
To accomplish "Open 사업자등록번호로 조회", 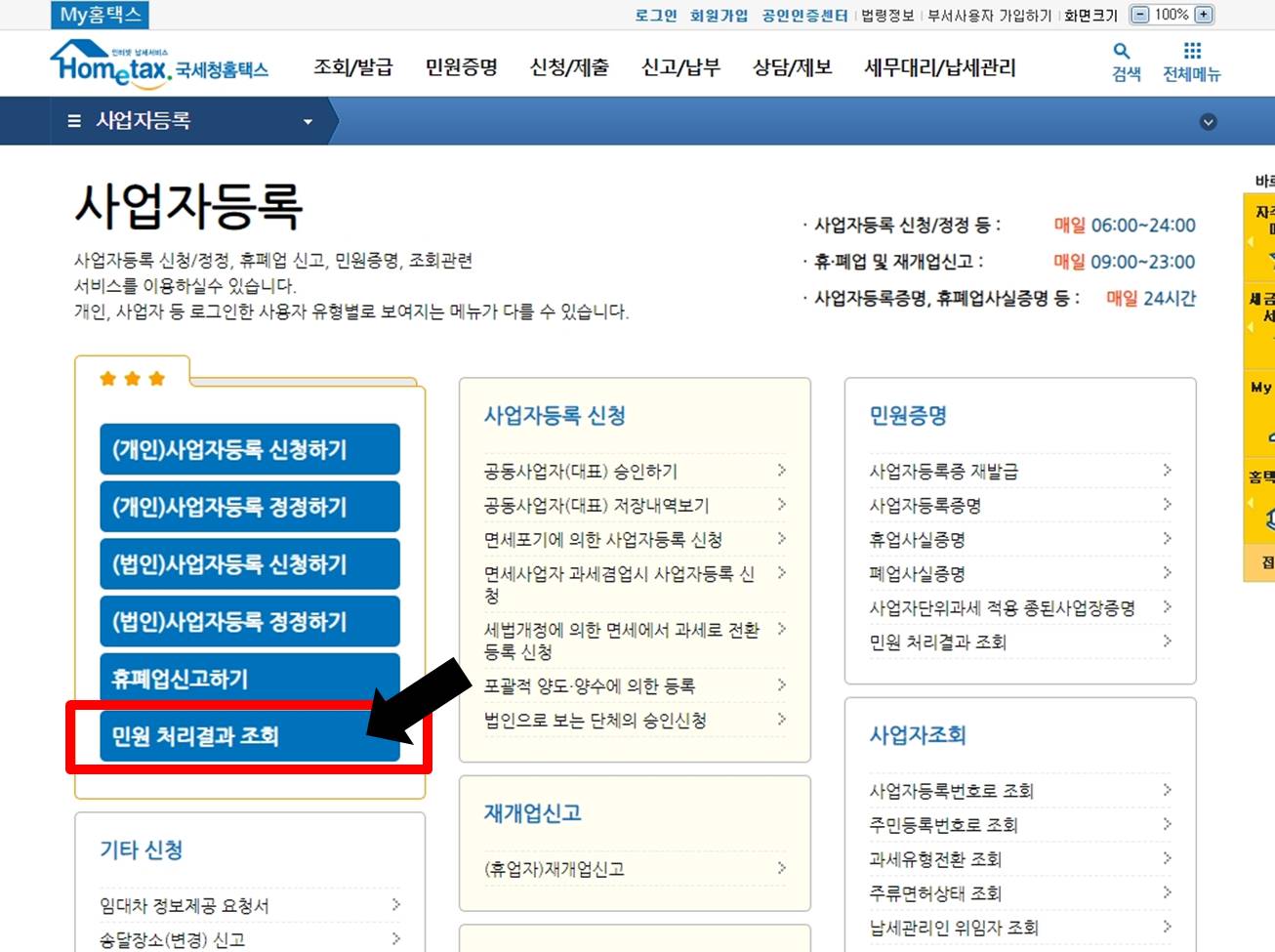I will [x=952, y=791].
